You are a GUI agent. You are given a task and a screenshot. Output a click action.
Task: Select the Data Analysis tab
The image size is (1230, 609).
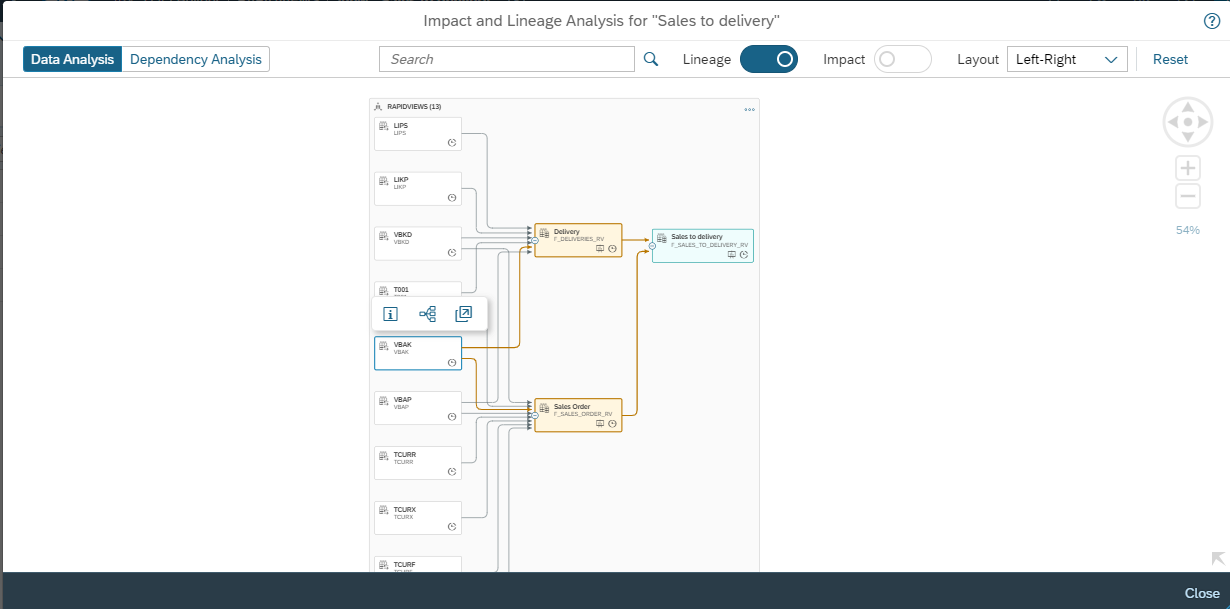click(x=72, y=59)
